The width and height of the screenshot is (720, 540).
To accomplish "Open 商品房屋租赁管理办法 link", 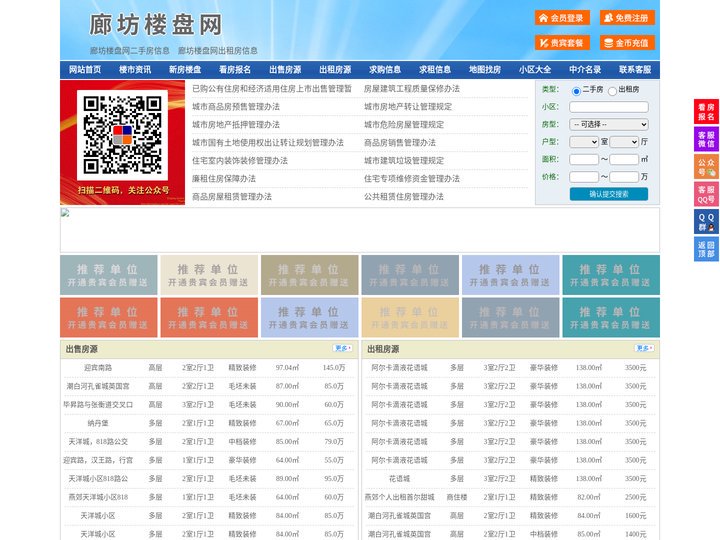I will 232,197.
